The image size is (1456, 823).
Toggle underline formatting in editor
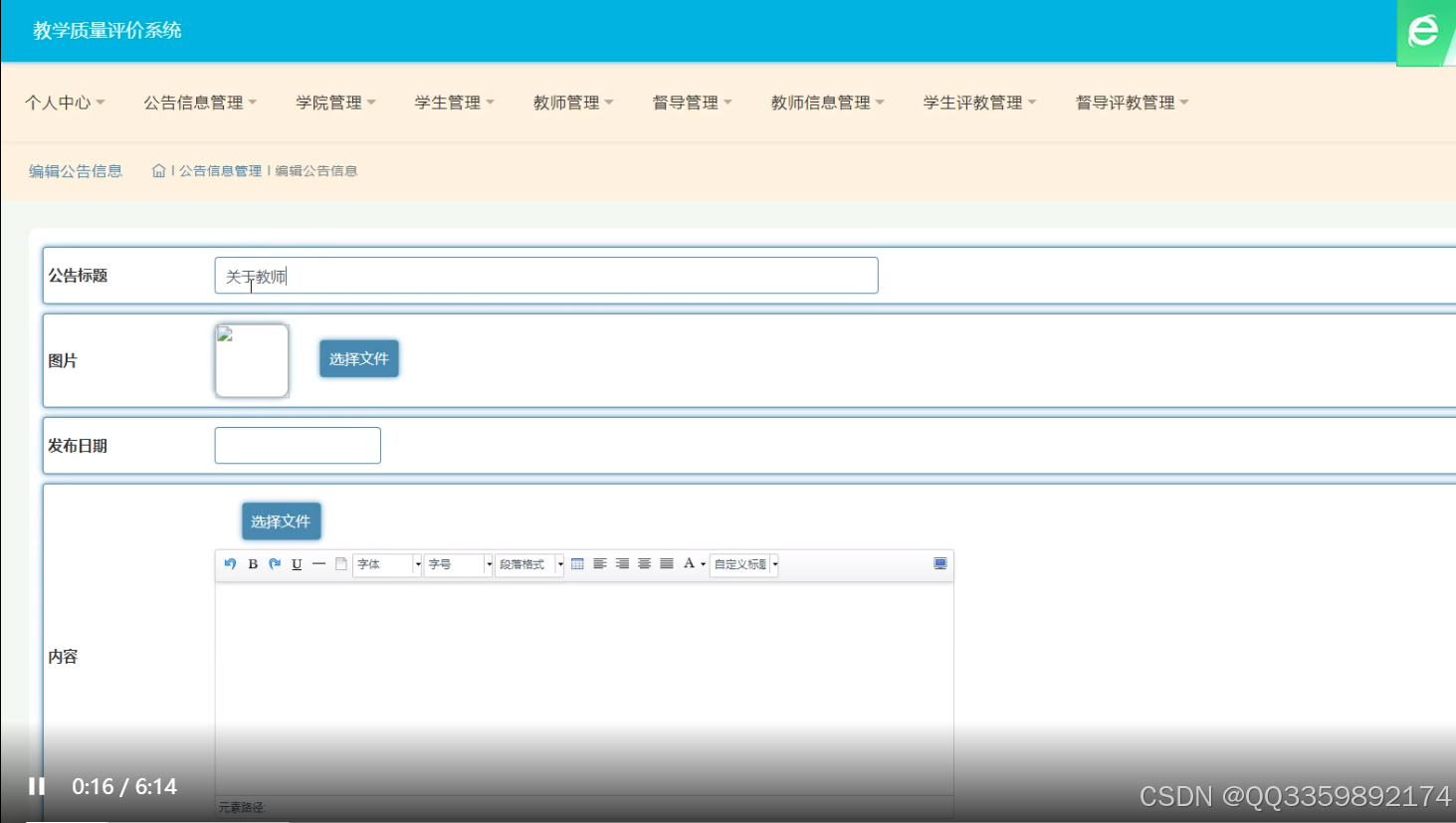297,563
